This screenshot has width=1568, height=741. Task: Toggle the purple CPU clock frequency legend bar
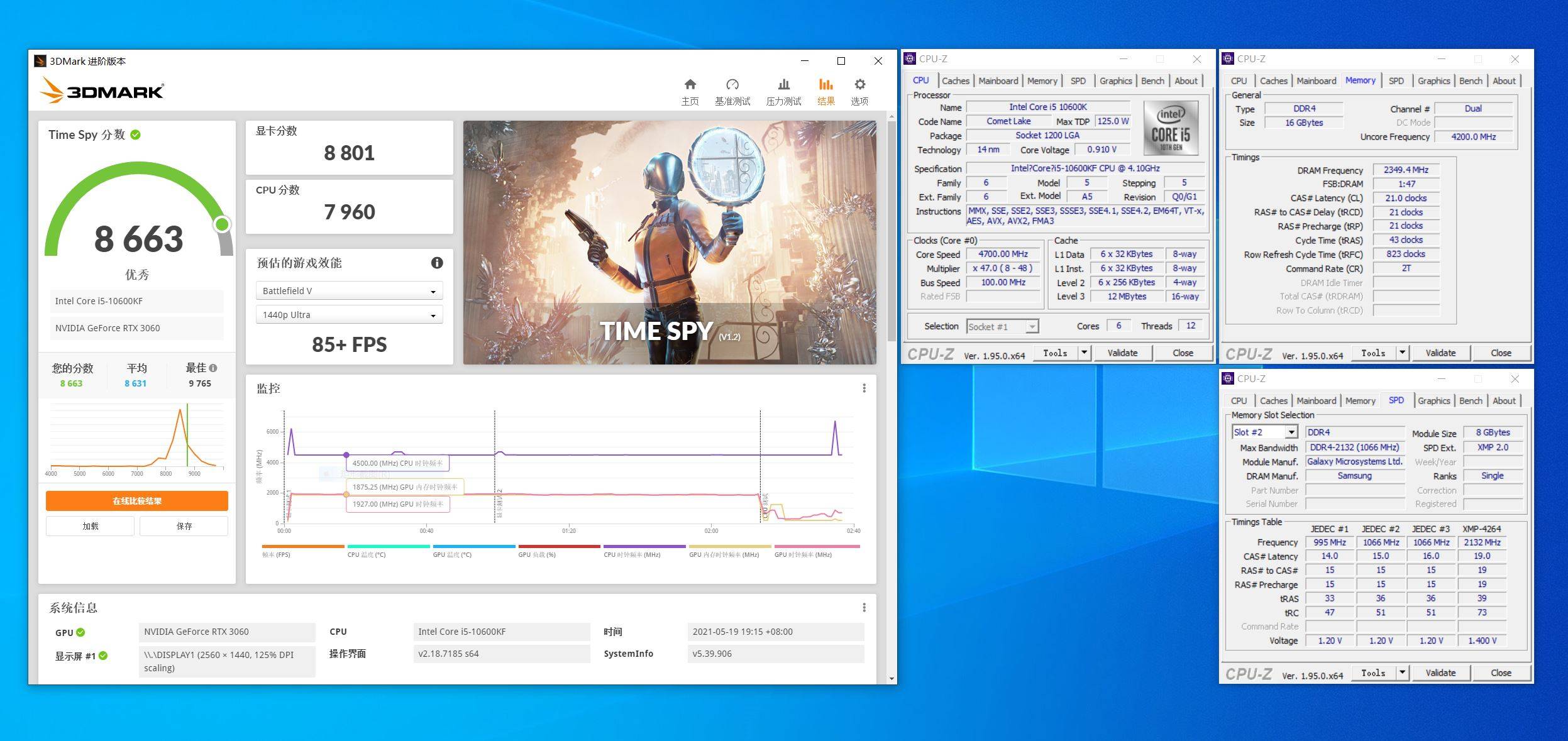[x=645, y=547]
